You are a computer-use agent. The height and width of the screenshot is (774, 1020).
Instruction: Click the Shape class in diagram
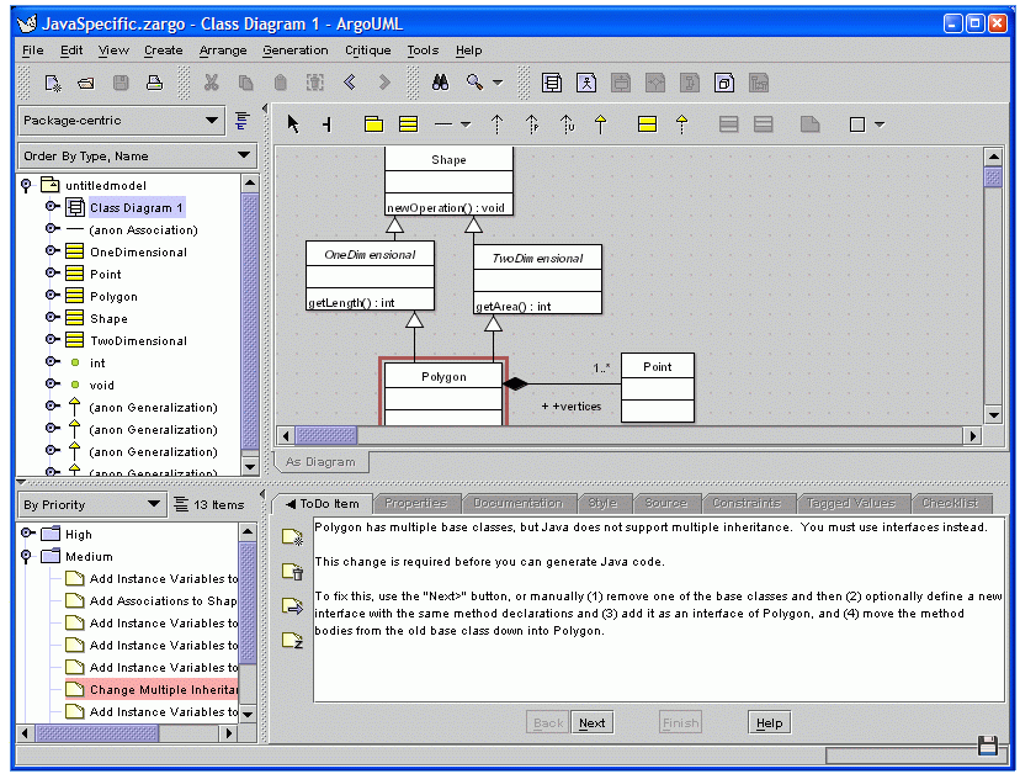(x=449, y=181)
